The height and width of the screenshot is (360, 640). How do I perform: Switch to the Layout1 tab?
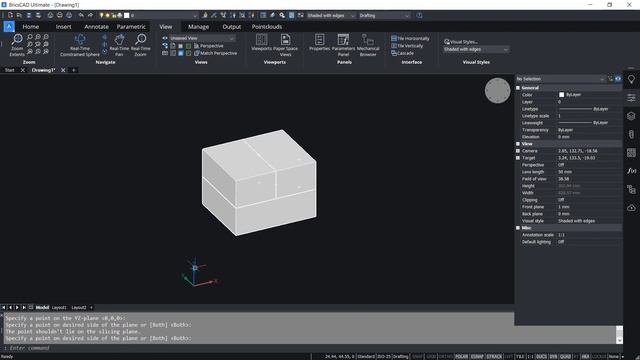click(x=59, y=307)
